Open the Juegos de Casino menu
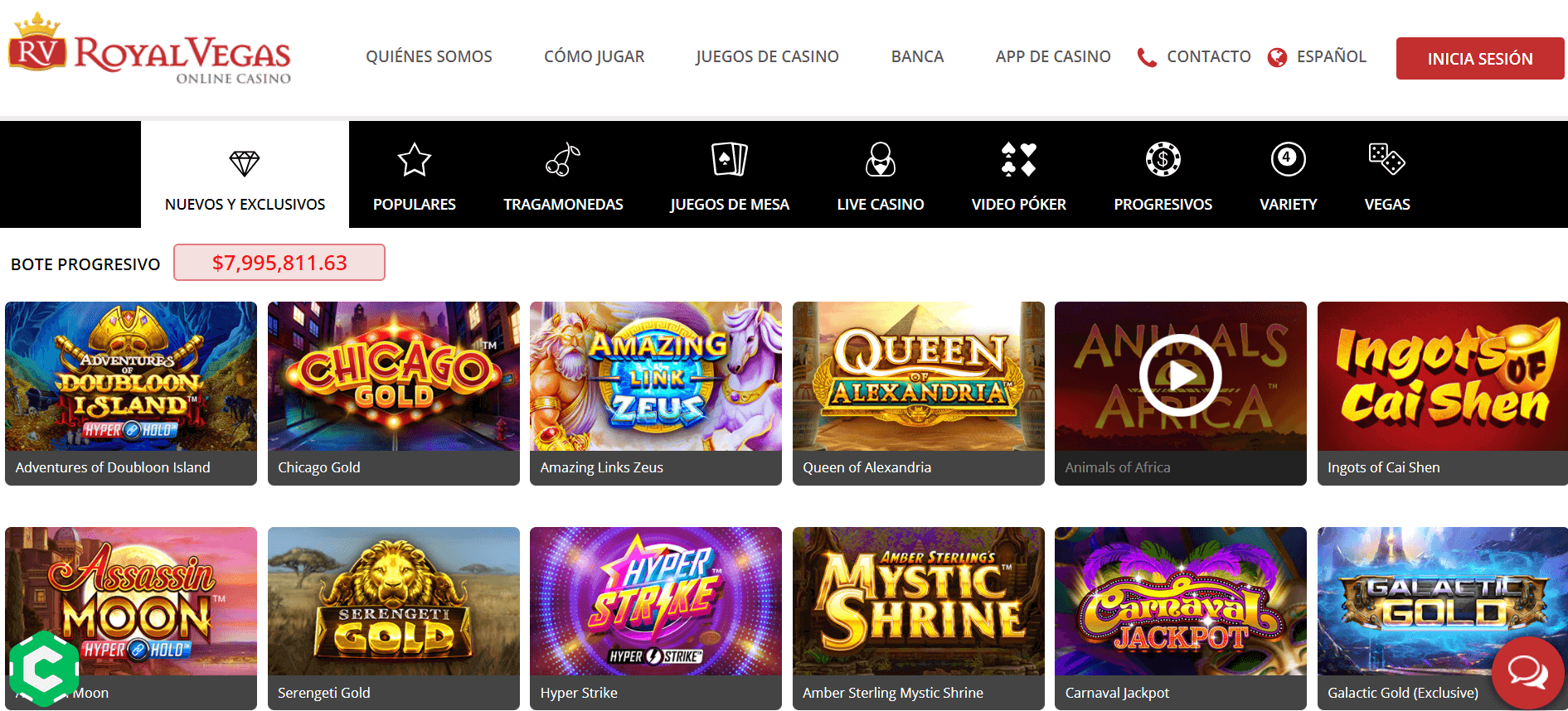This screenshot has width=1568, height=711. point(767,56)
